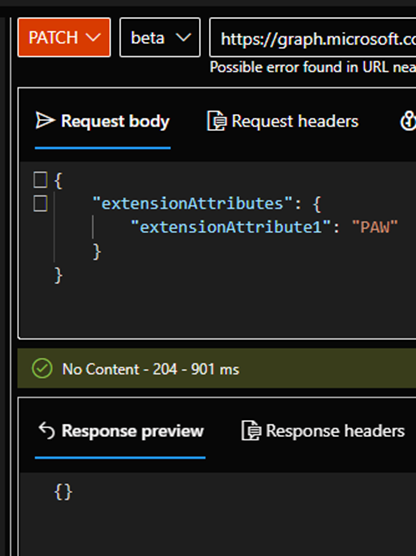Click the Request headers document icon
The width and height of the screenshot is (416, 556).
click(x=216, y=121)
